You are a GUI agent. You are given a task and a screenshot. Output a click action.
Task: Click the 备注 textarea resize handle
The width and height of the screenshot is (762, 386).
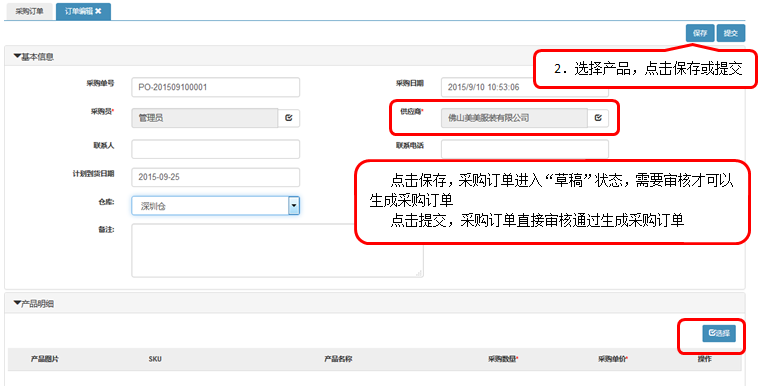point(419,274)
